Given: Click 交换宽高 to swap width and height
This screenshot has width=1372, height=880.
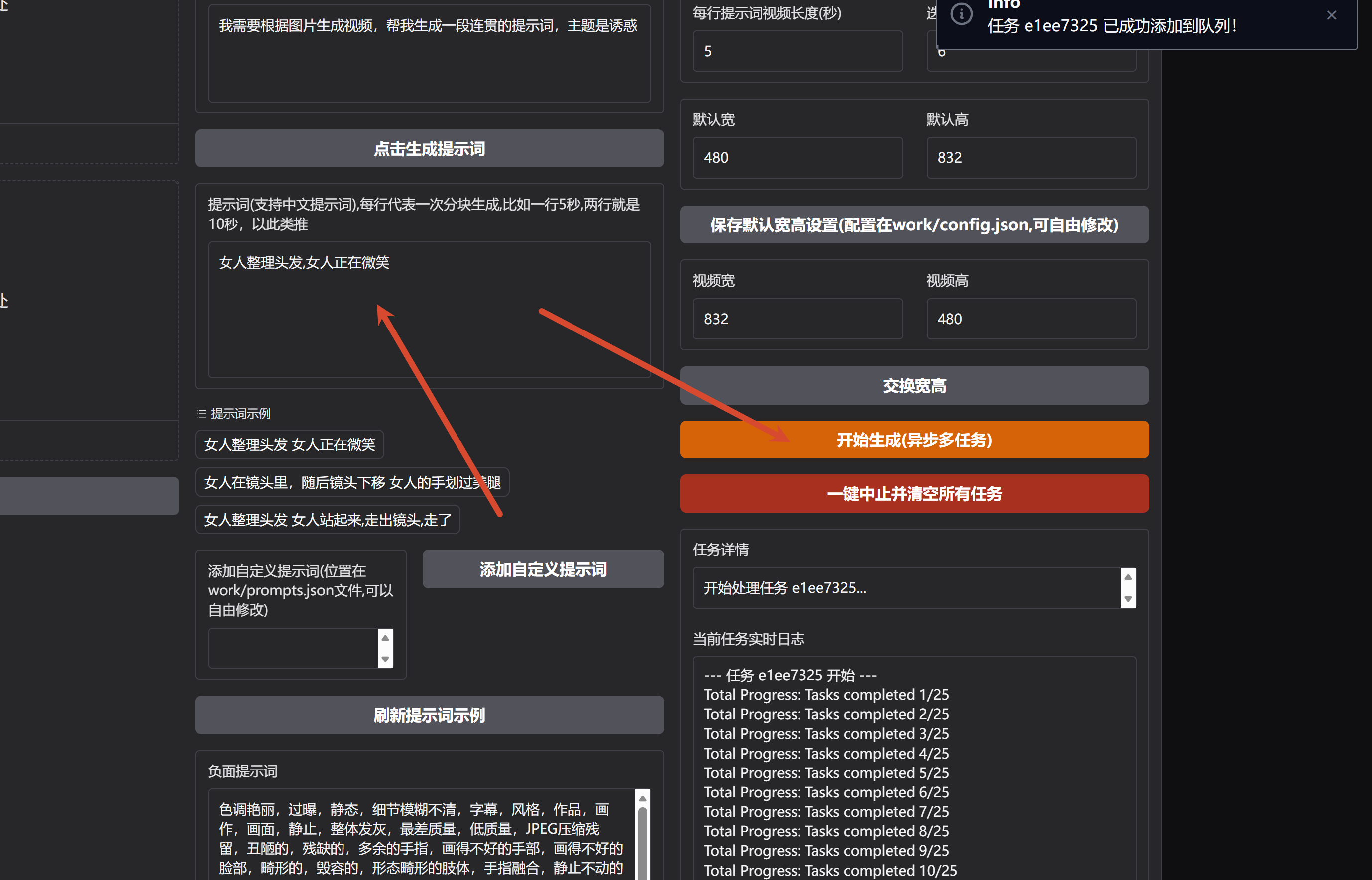Looking at the screenshot, I should coord(914,386).
